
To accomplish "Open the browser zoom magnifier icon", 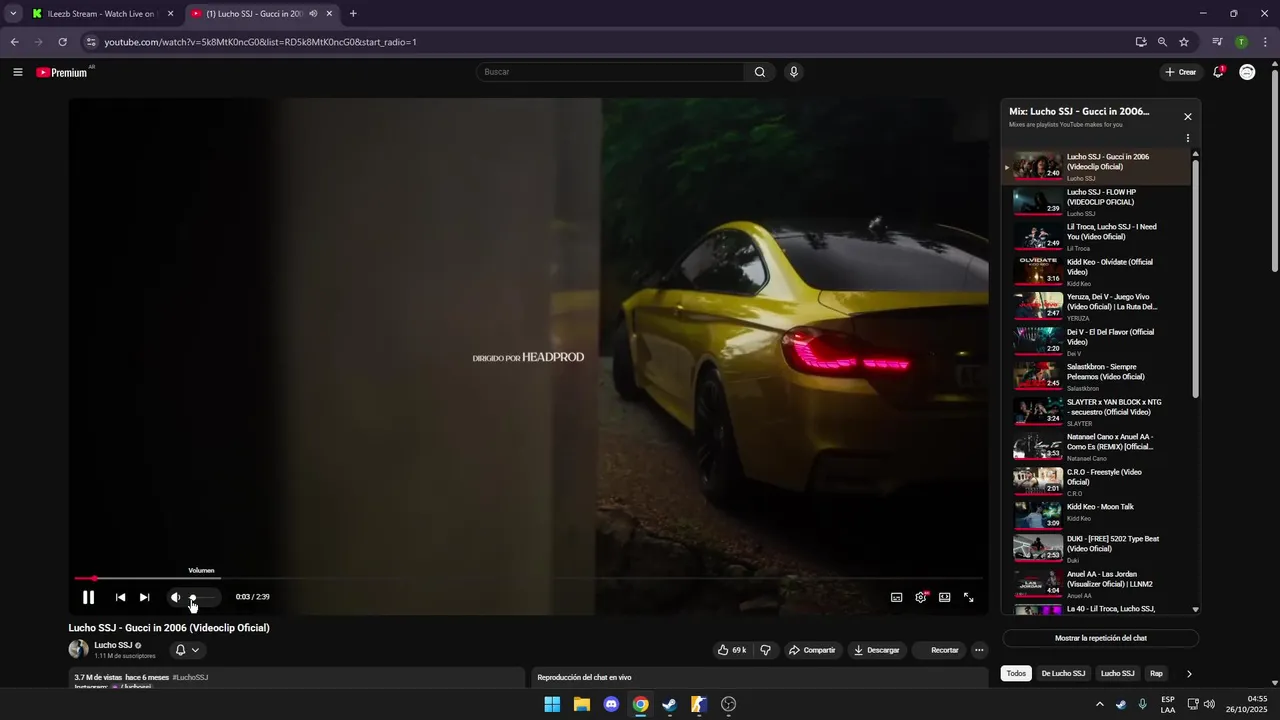I will coord(1162,42).
